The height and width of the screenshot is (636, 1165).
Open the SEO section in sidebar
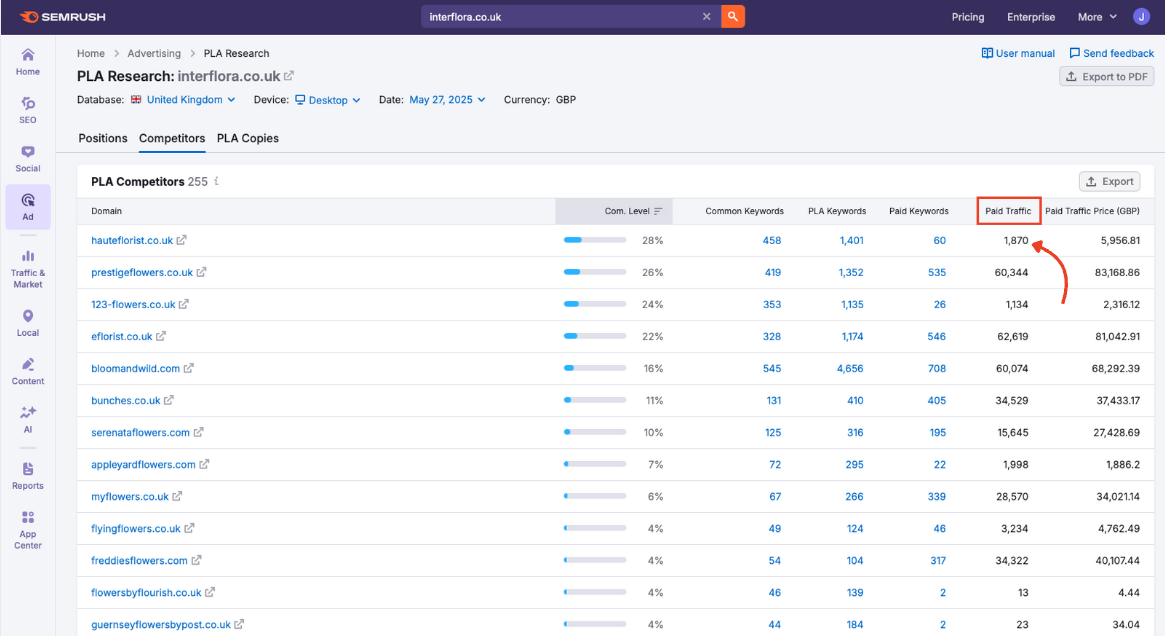tap(28, 108)
